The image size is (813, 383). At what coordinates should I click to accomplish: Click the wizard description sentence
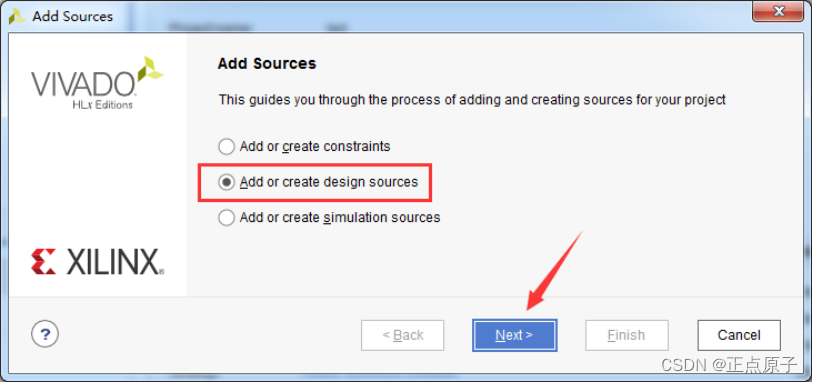472,100
